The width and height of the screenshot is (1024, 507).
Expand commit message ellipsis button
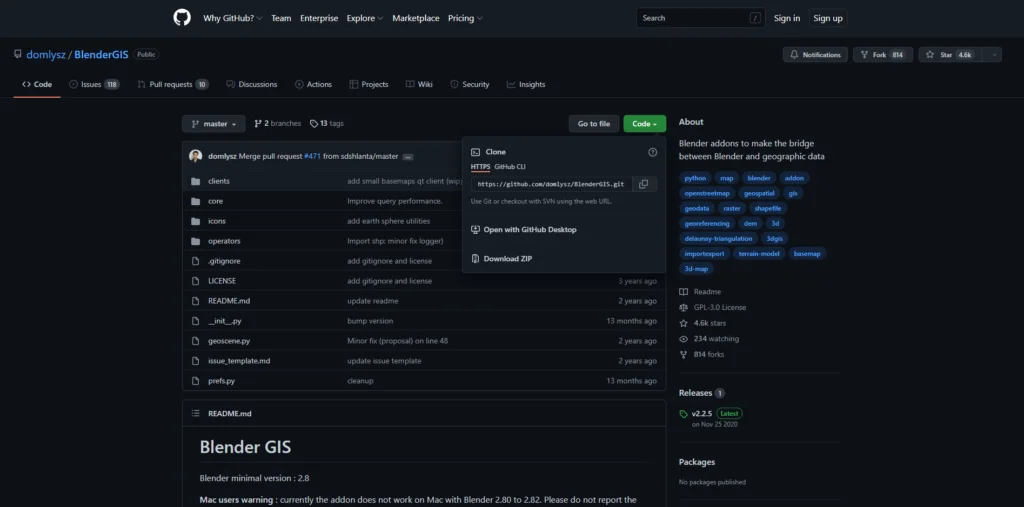(408, 157)
